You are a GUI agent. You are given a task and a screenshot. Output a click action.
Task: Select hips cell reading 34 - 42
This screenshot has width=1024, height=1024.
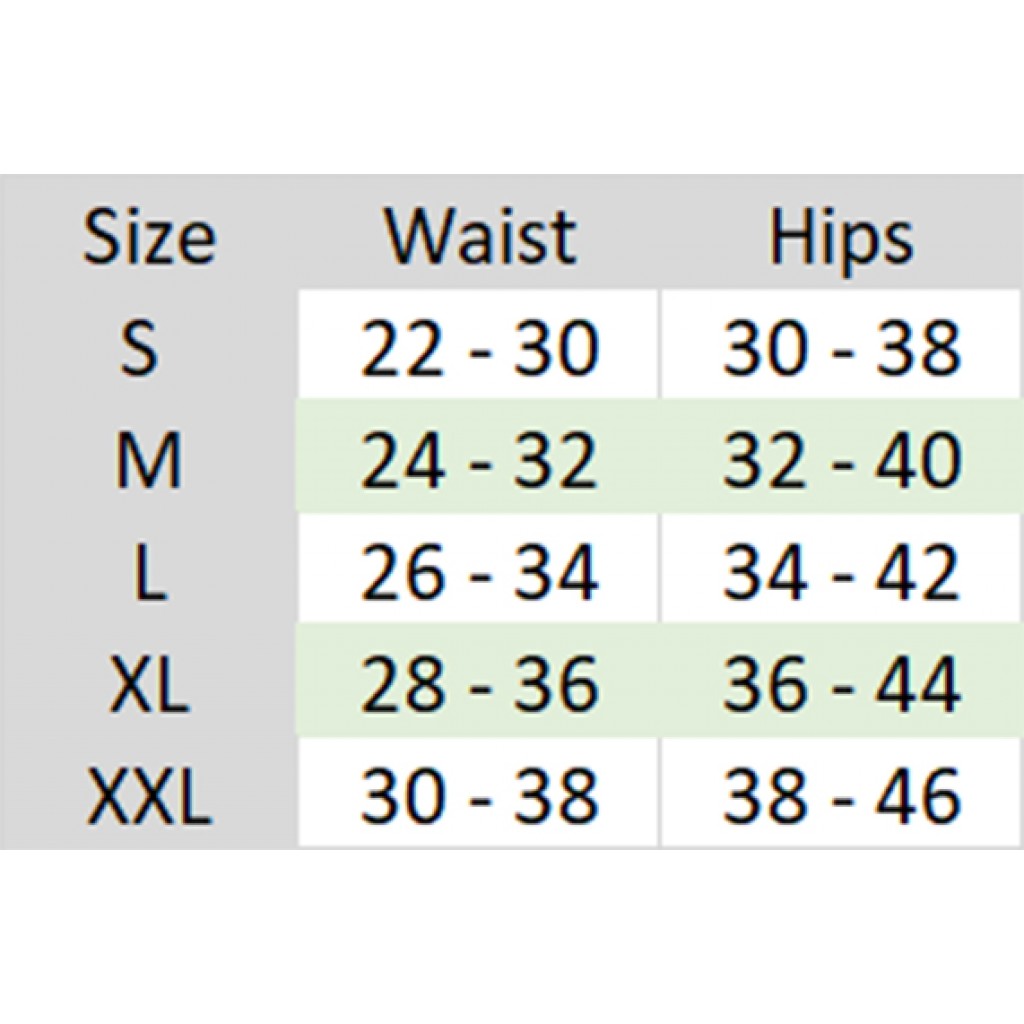click(841, 573)
